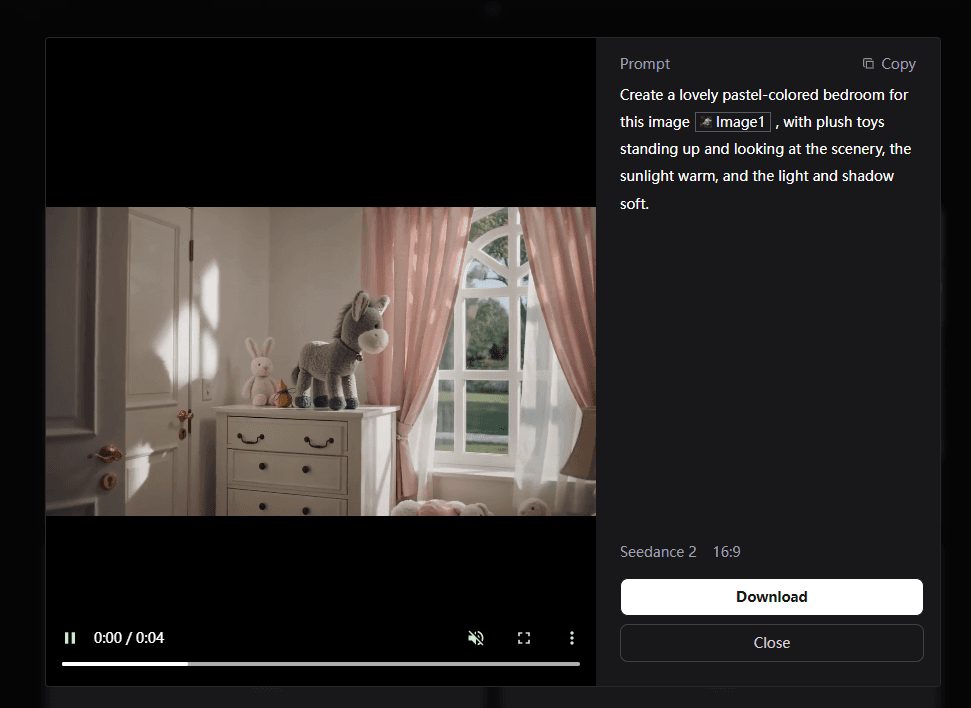Download the generated video

[x=771, y=597]
